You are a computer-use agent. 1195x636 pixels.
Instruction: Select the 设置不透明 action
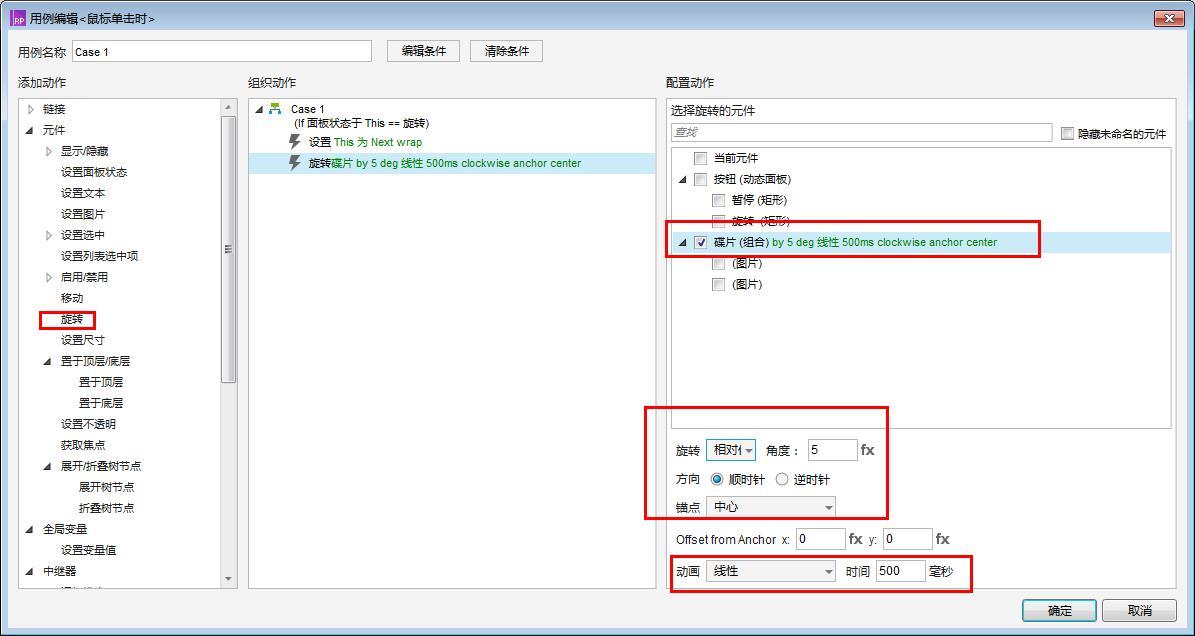pos(88,424)
